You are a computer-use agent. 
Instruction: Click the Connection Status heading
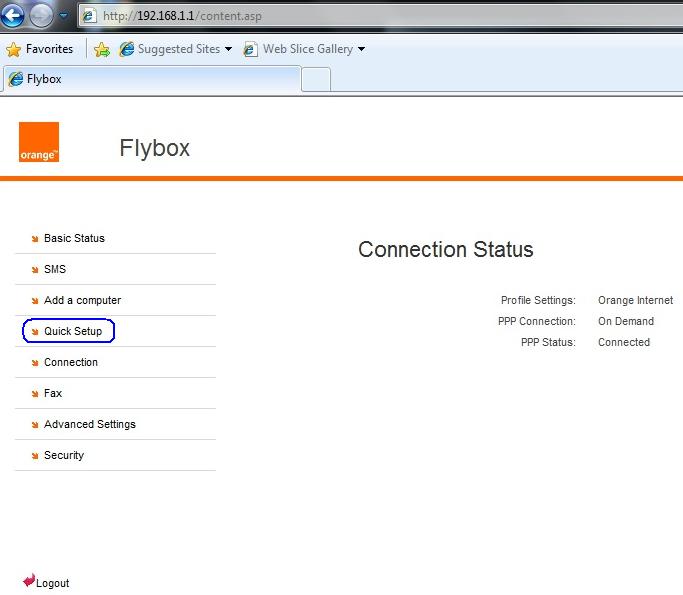(446, 250)
